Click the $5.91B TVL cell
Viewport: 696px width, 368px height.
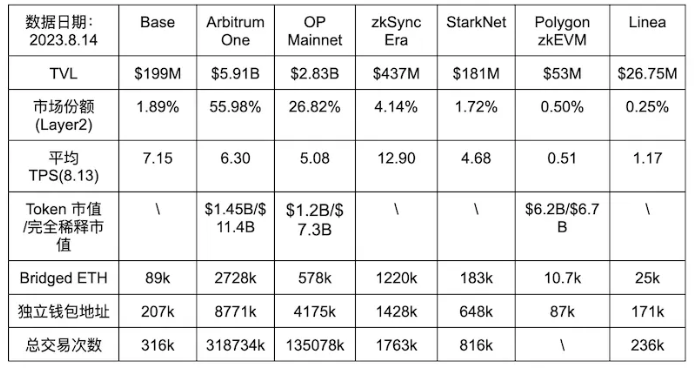(235, 73)
